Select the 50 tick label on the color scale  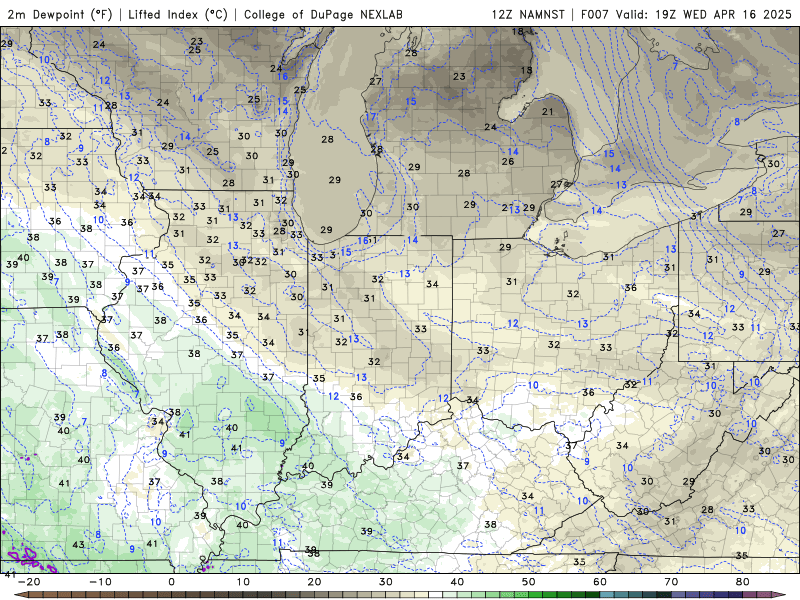click(529, 582)
